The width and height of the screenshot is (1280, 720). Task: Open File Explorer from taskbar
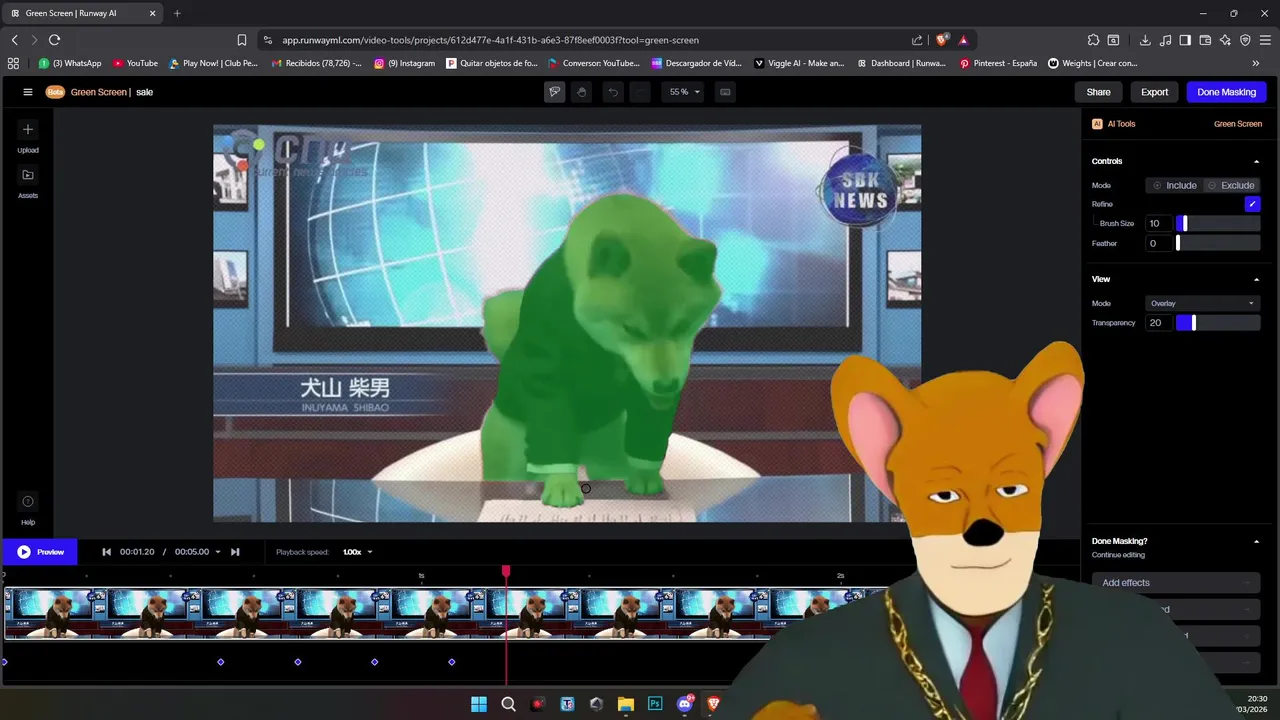coord(626,704)
